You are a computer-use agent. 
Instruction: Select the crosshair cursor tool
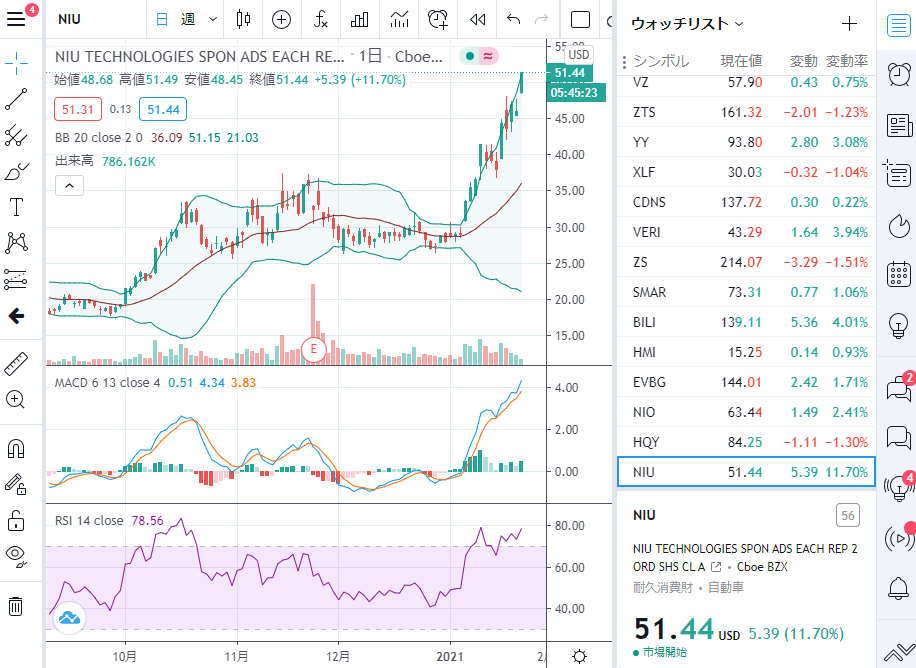pyautogui.click(x=16, y=63)
